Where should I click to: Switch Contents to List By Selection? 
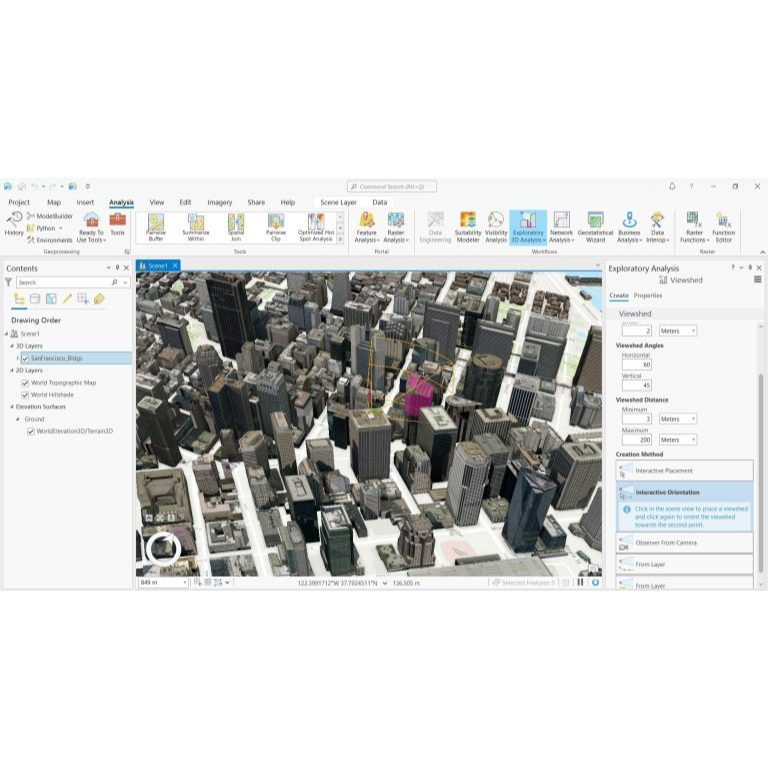51,299
